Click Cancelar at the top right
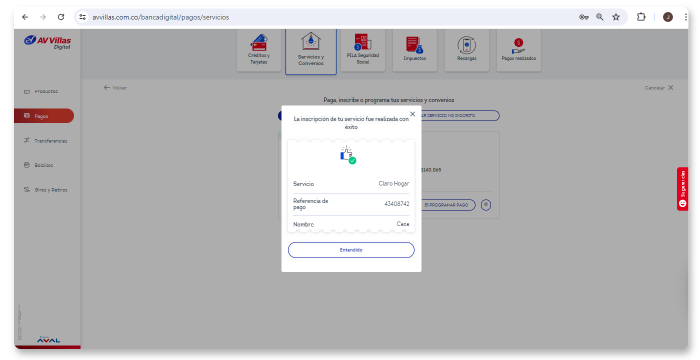This screenshot has width=700, height=360. pyautogui.click(x=658, y=88)
